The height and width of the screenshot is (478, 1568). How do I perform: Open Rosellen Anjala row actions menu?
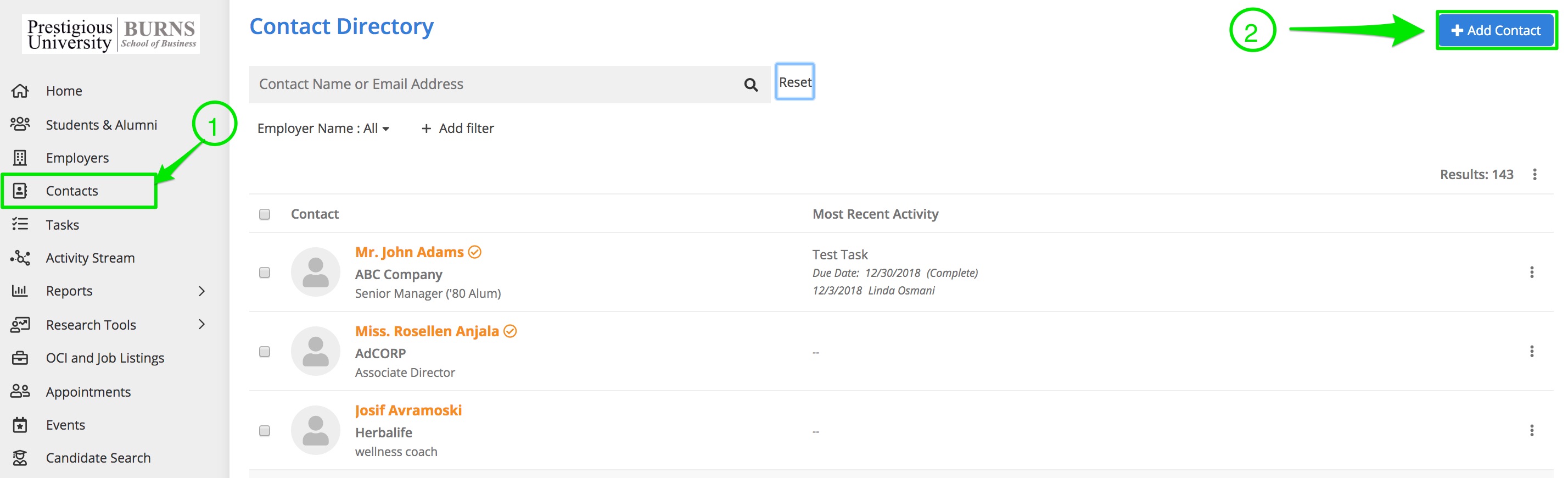(1531, 351)
